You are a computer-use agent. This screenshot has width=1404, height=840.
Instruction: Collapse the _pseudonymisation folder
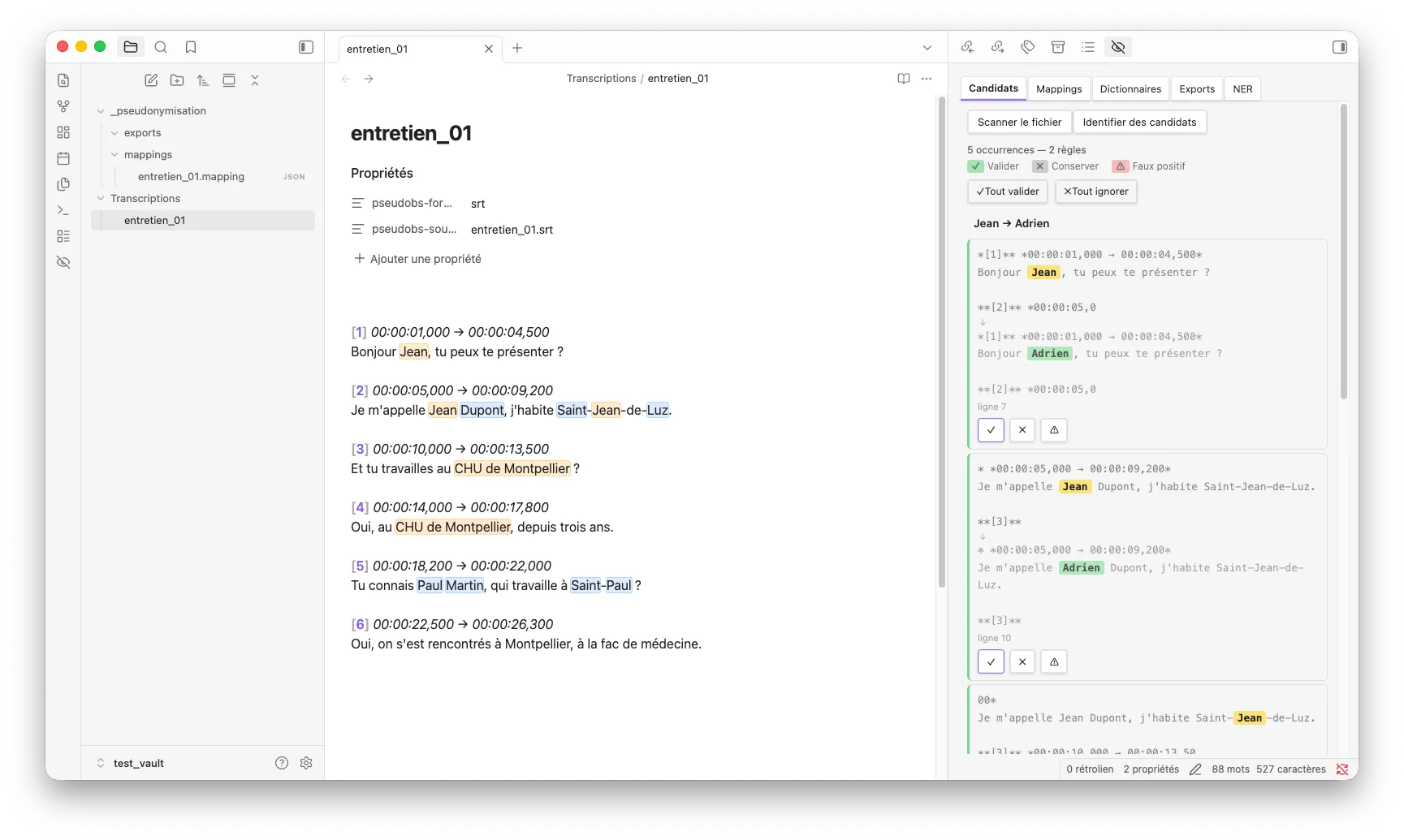point(101,111)
